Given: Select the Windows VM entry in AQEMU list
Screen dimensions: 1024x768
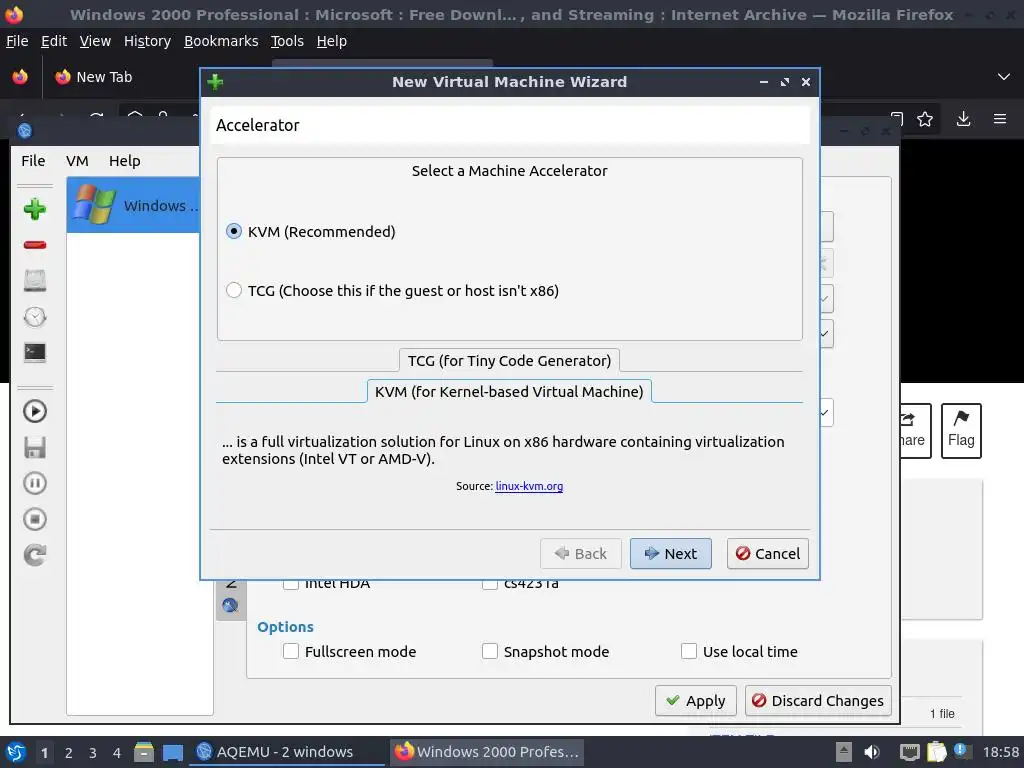Looking at the screenshot, I should coord(133,205).
